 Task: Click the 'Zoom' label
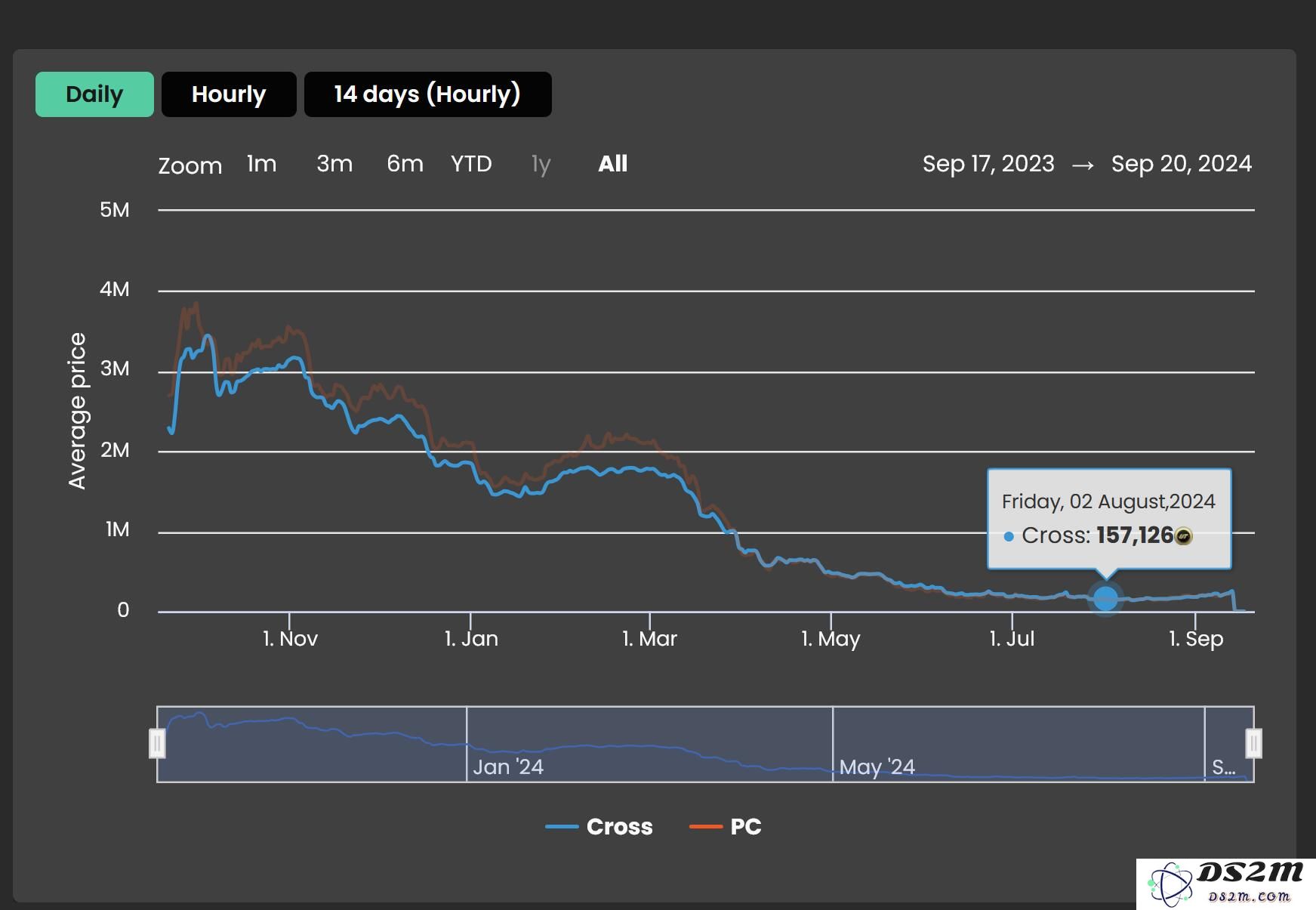[x=190, y=166]
